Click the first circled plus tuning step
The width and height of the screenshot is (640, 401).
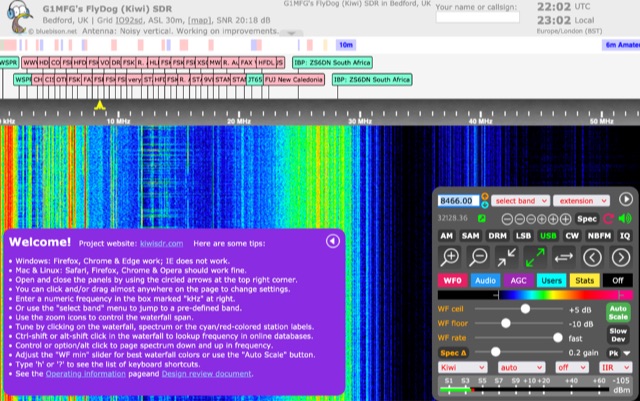point(542,219)
